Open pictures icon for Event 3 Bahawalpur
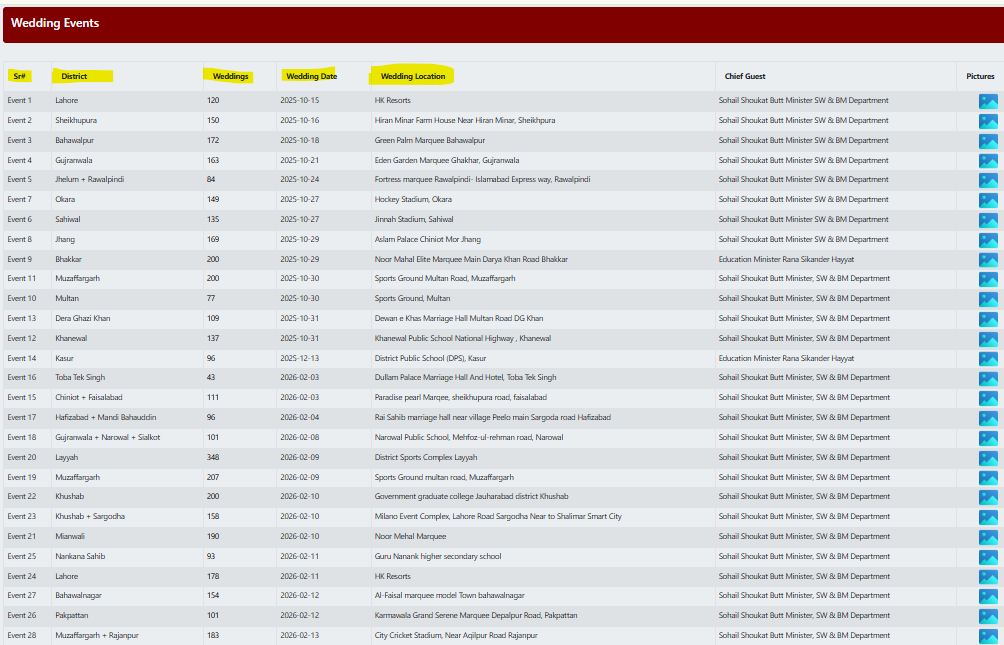Image resolution: width=1004 pixels, height=645 pixels. point(988,141)
